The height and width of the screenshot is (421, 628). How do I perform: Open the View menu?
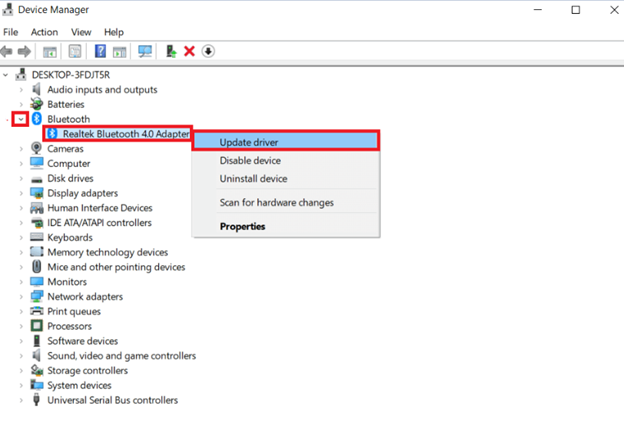tap(81, 32)
